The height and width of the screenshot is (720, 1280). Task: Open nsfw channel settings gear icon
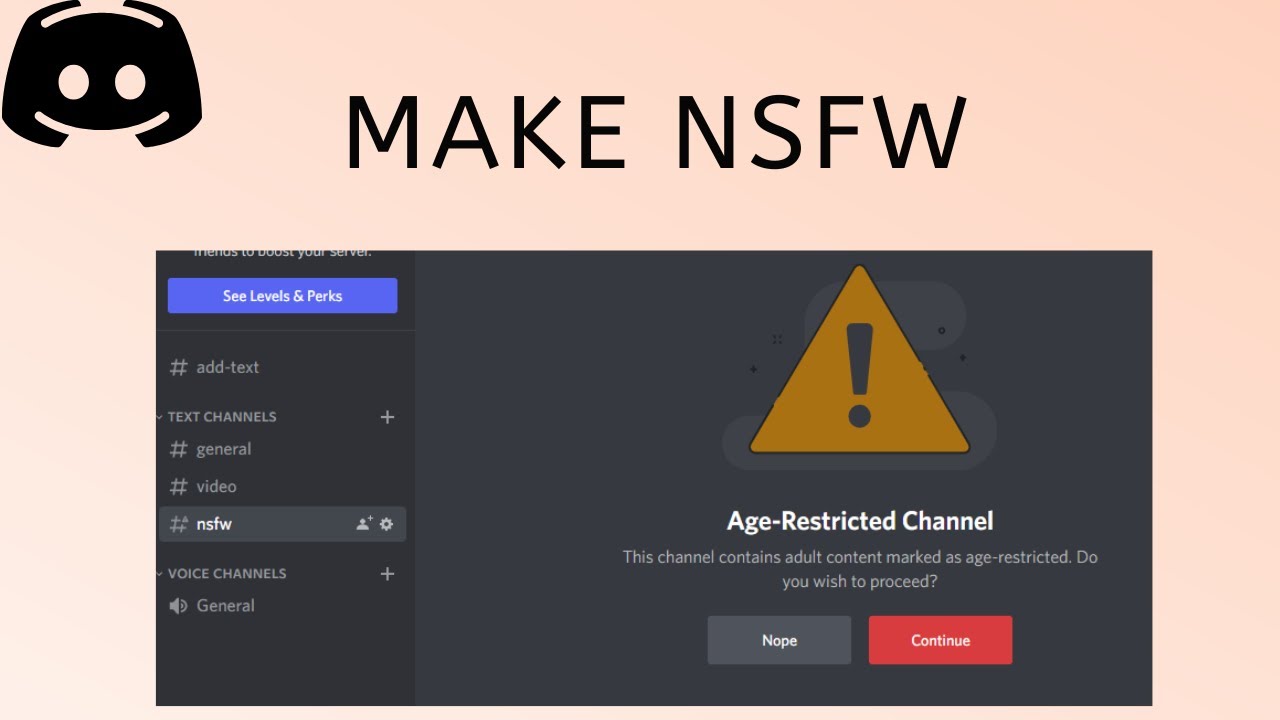click(387, 524)
